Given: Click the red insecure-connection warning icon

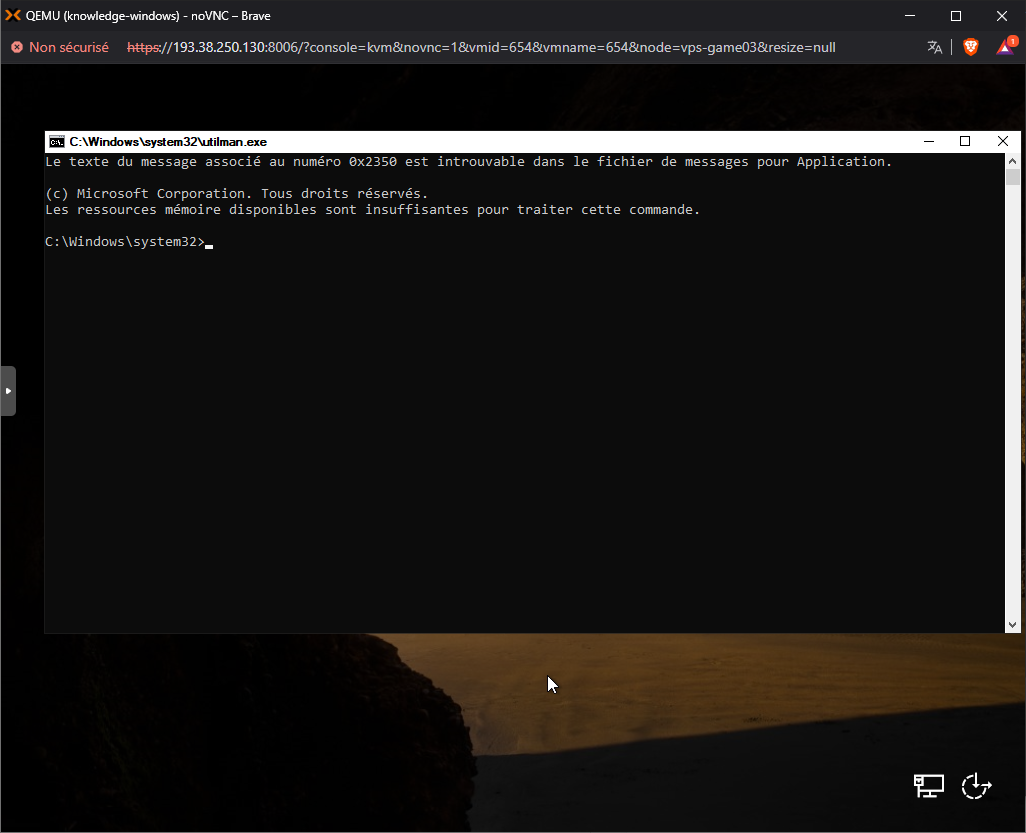Looking at the screenshot, I should click(17, 47).
